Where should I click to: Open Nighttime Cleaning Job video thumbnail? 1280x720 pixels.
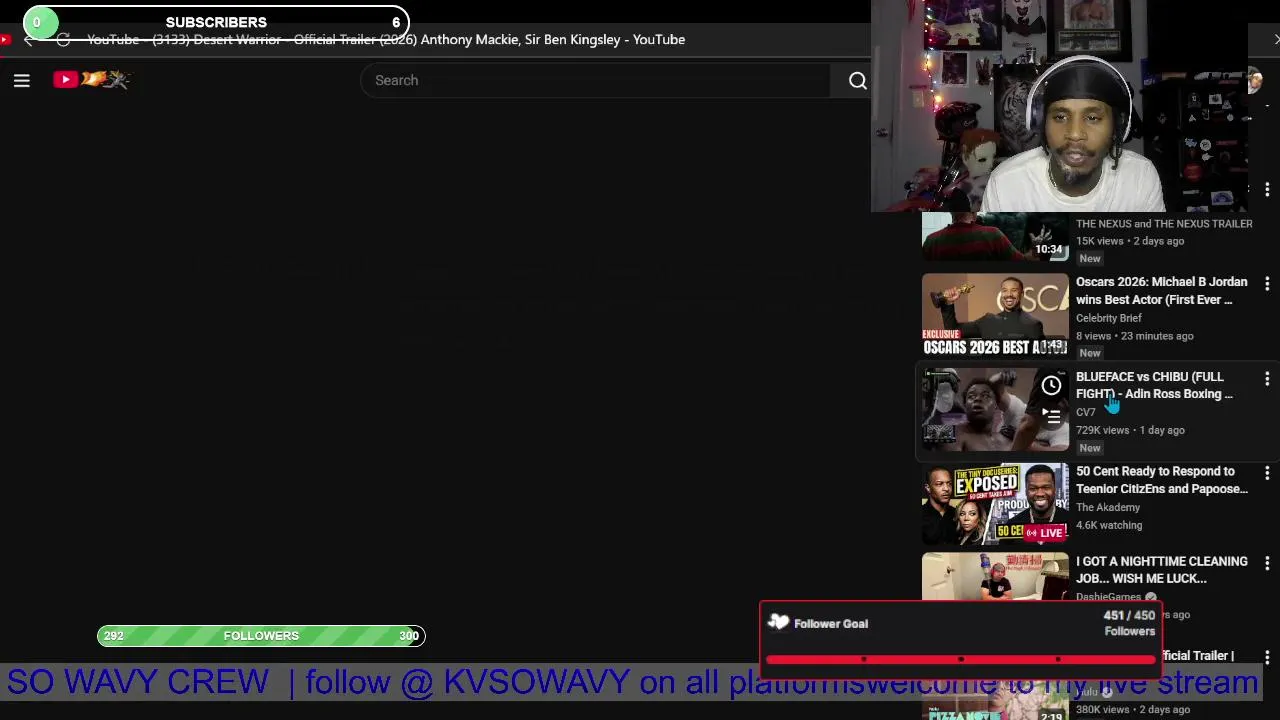coord(995,577)
